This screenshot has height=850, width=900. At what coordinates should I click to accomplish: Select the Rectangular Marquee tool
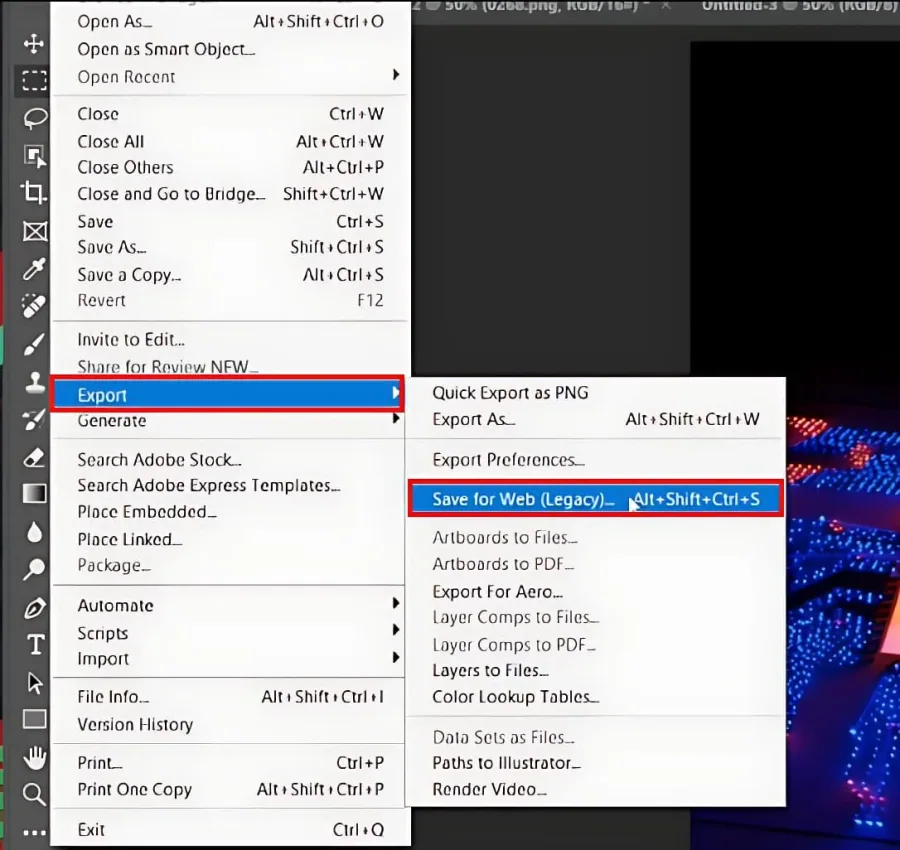point(34,80)
